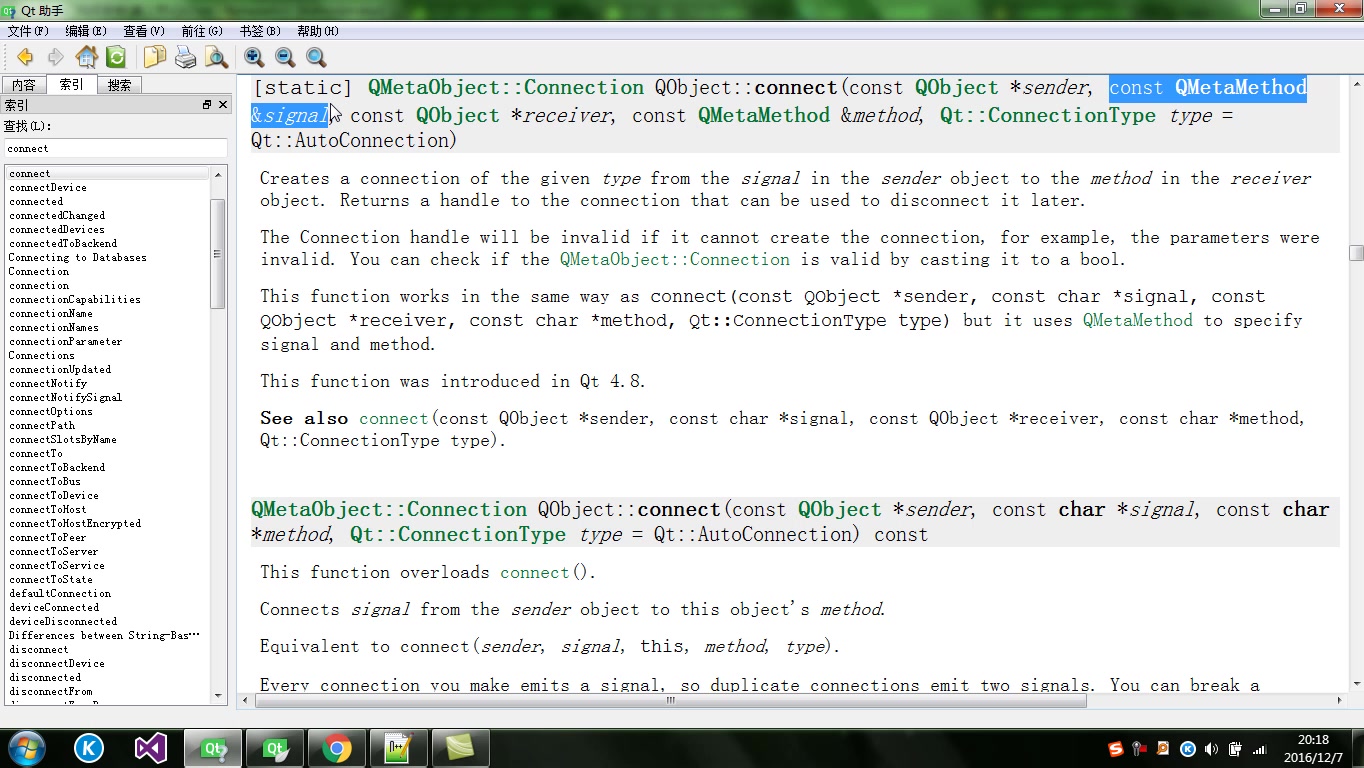Click the Qt::ConnectionType link in first signature

pyautogui.click(x=1047, y=116)
